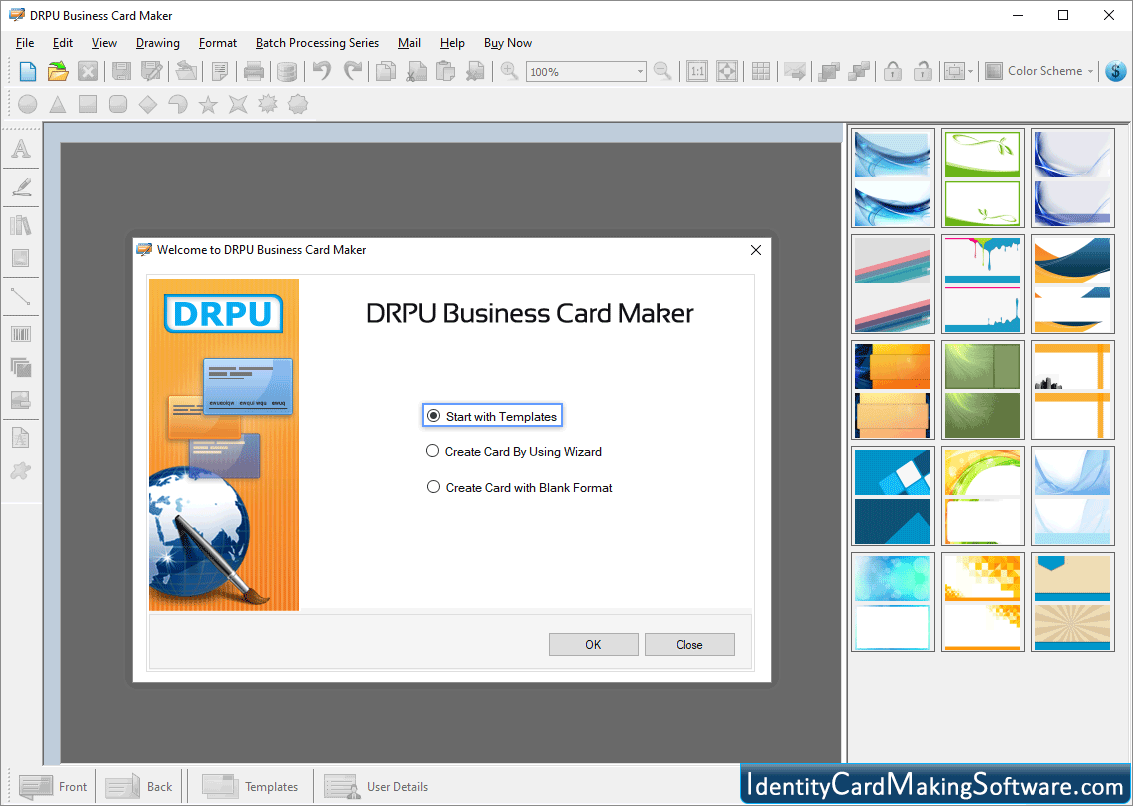Screen dimensions: 1133x806
Task: Close the welcome dialog with X
Action: (756, 250)
